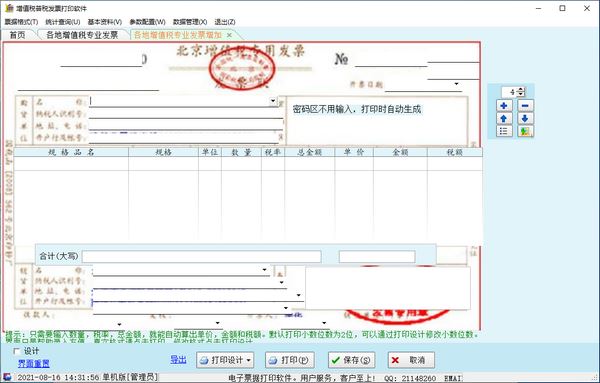600x383 pixels.
Task: Increase the row count spinner value
Action: point(521,90)
